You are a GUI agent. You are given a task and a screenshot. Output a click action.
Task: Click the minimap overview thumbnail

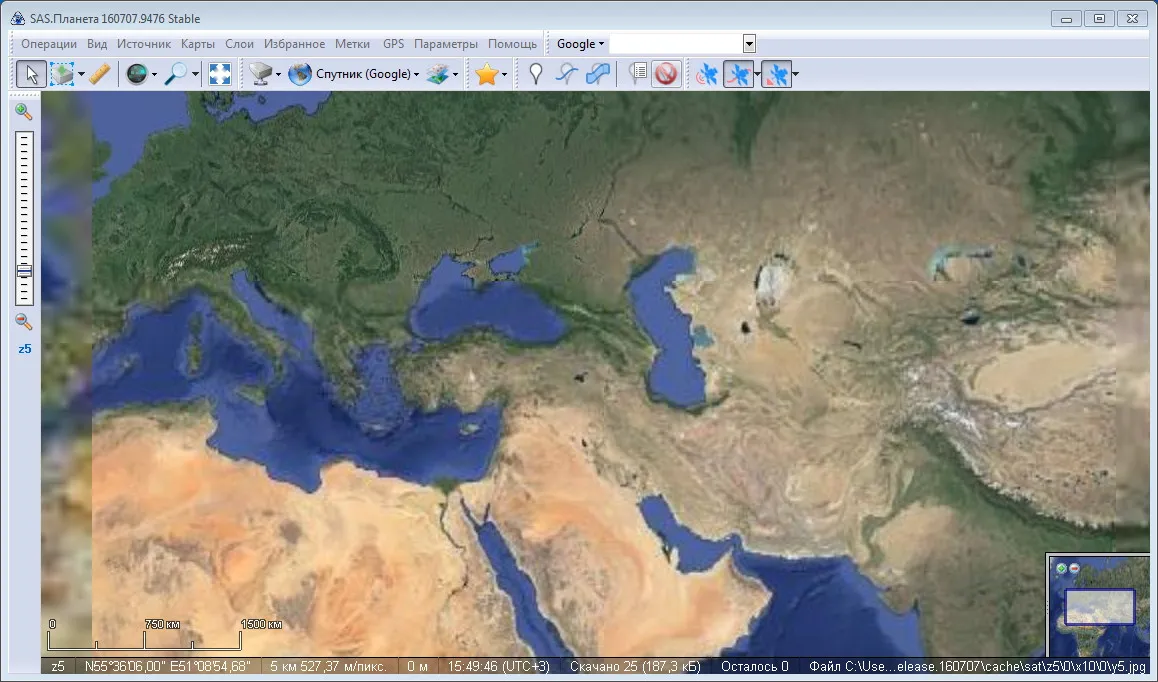1099,606
